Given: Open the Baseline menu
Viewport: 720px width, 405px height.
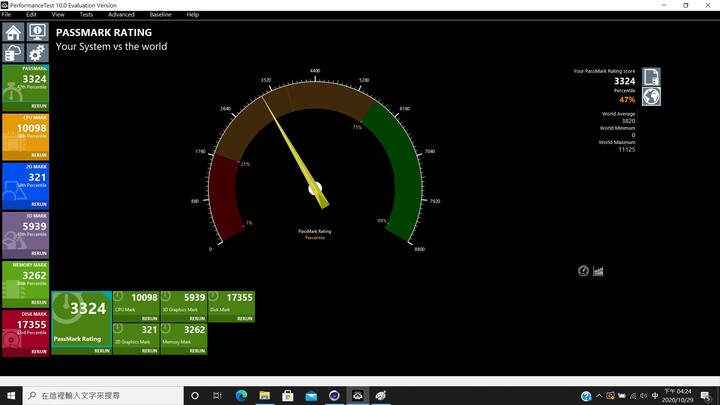Looking at the screenshot, I should point(160,15).
